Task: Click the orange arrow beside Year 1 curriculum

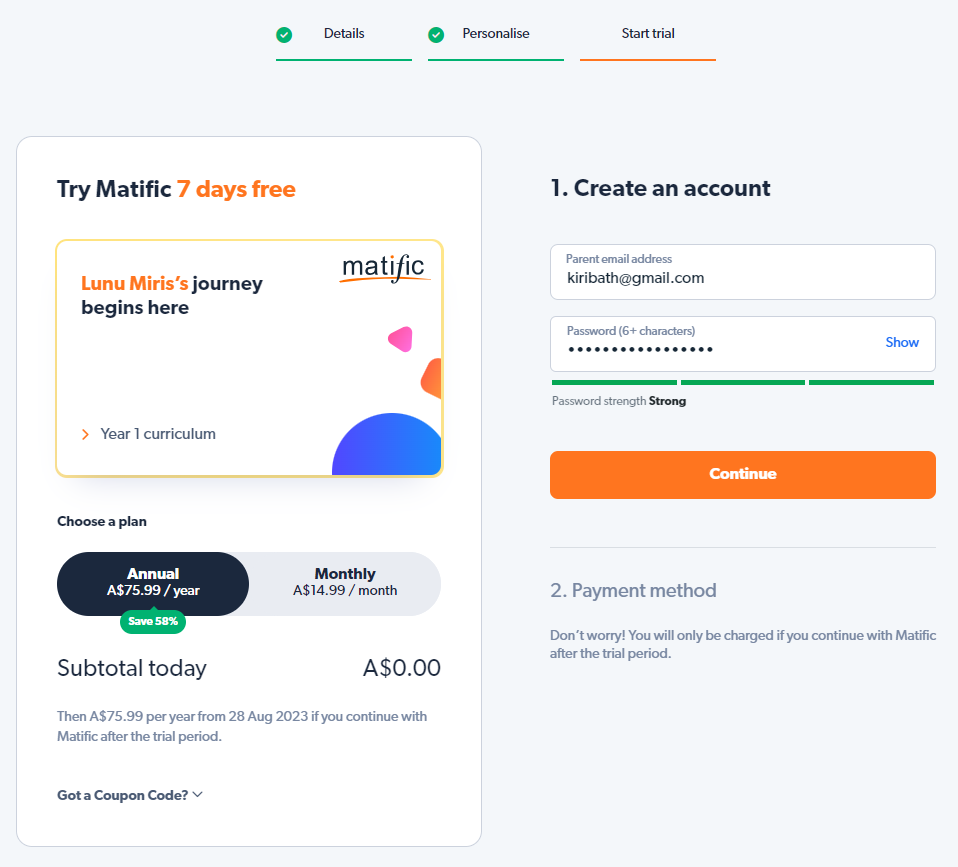Action: coord(86,434)
